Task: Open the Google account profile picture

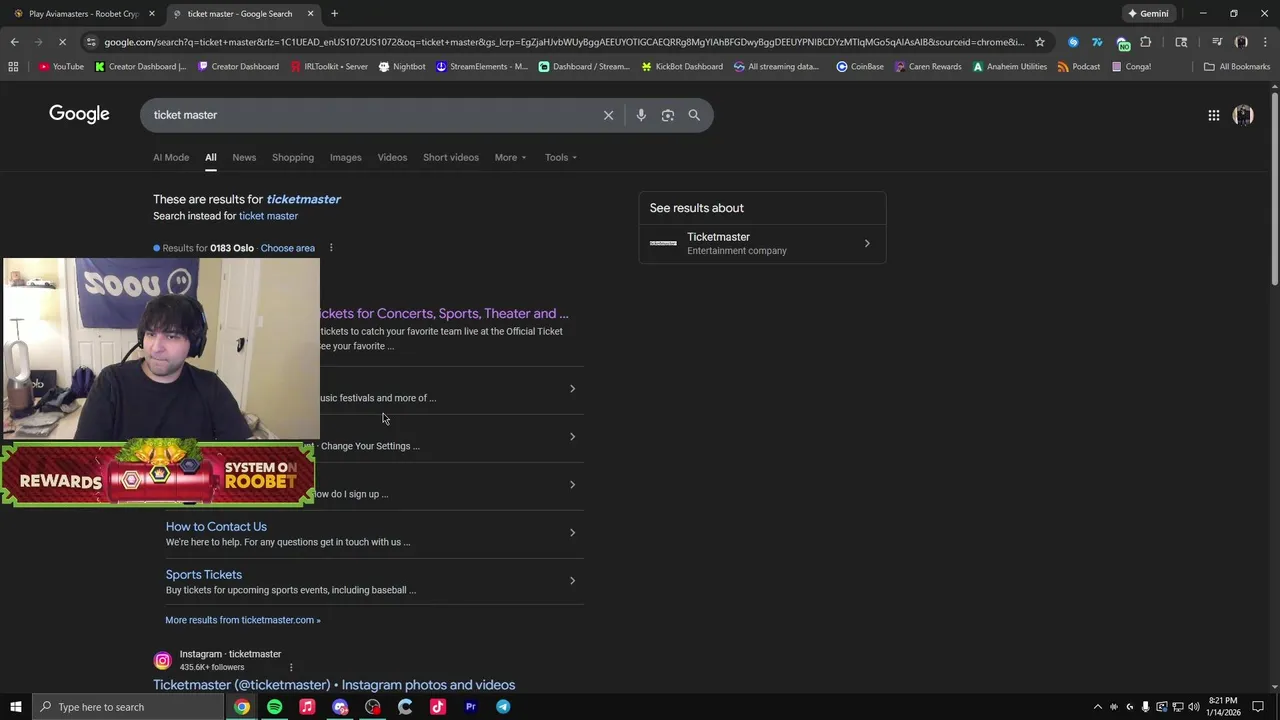Action: coord(1243,115)
